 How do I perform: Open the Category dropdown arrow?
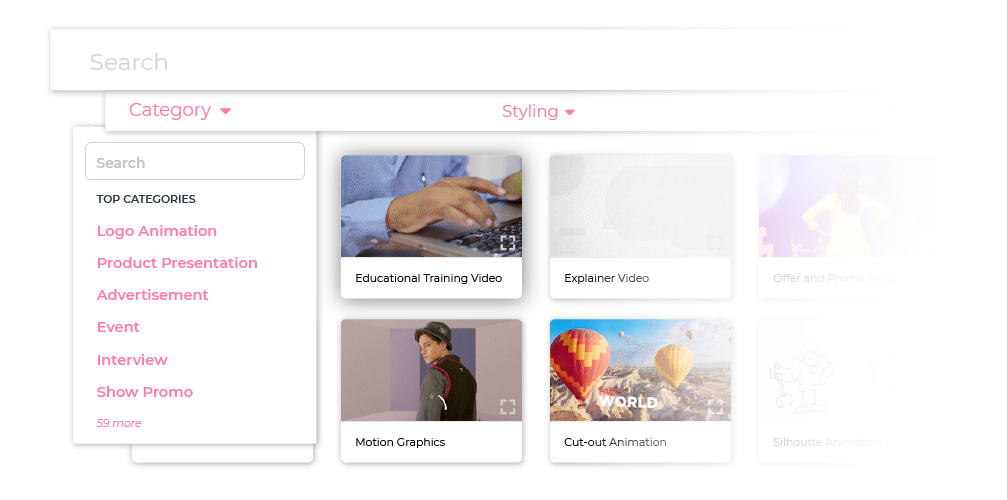225,111
